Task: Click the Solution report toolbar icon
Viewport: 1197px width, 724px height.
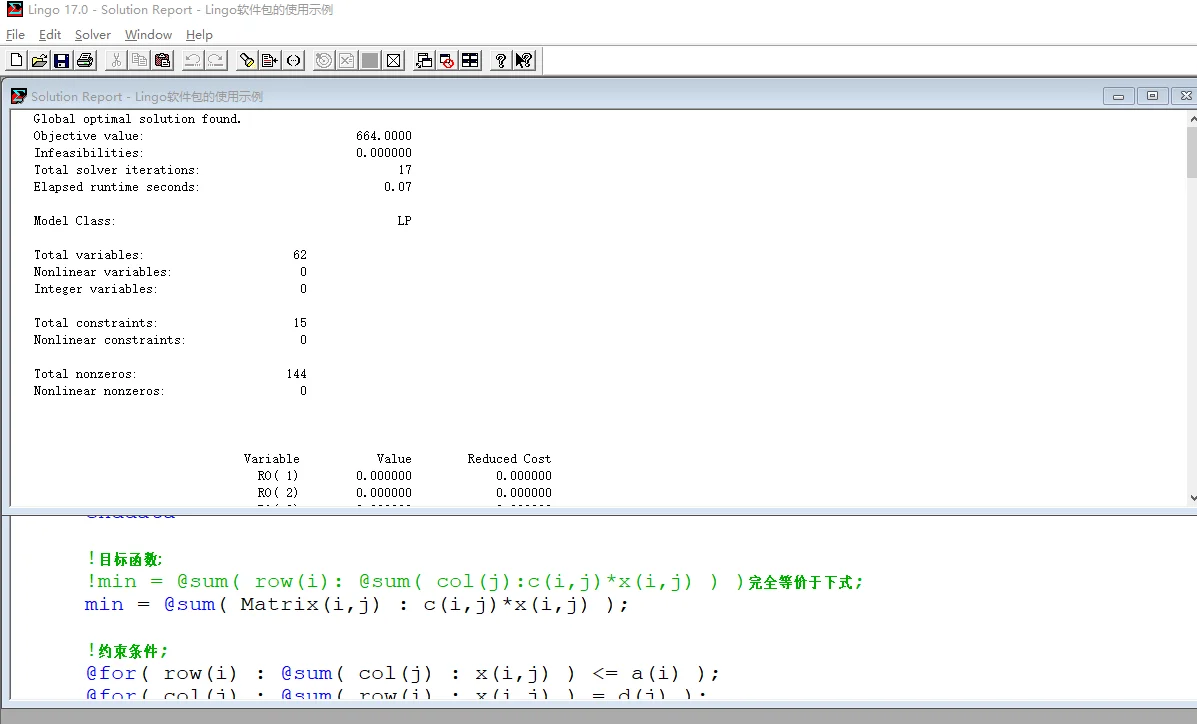Action: click(x=347, y=60)
